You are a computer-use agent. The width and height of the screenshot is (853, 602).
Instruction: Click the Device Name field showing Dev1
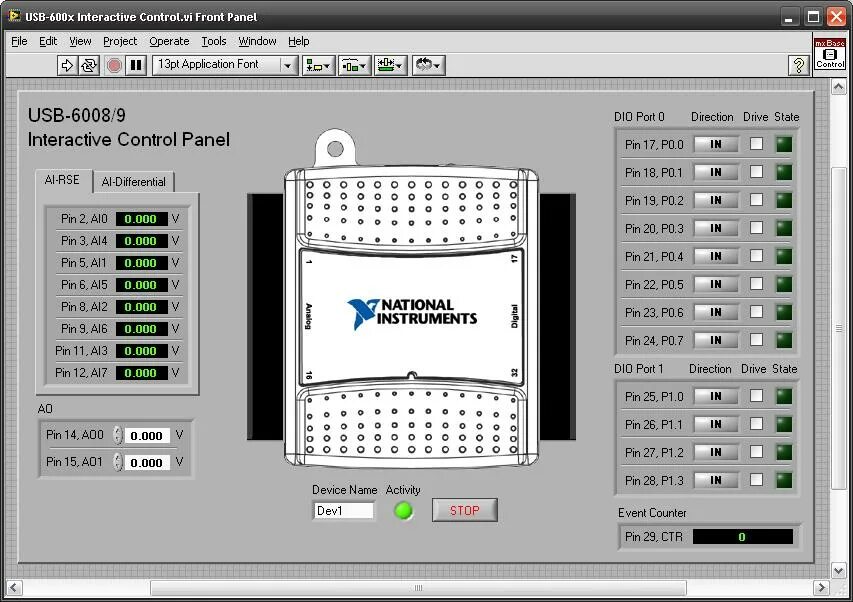343,511
